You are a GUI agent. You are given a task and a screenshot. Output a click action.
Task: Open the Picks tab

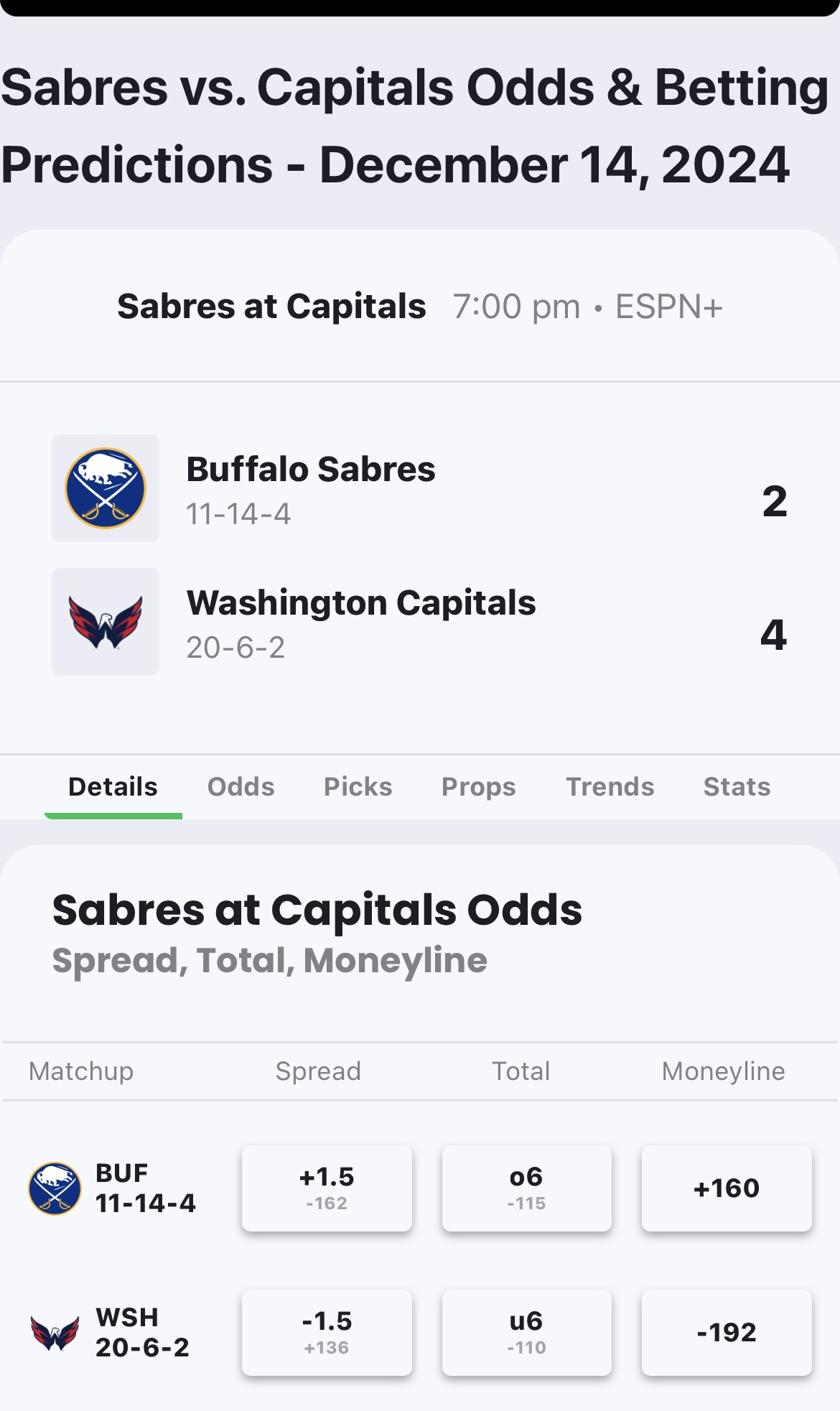[358, 787]
